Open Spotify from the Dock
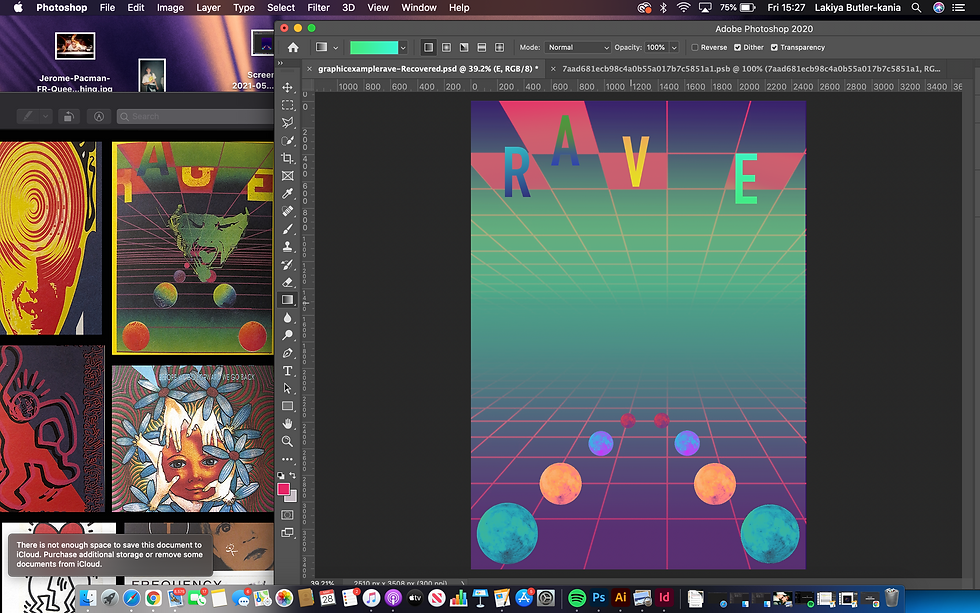980x613 pixels. click(577, 598)
